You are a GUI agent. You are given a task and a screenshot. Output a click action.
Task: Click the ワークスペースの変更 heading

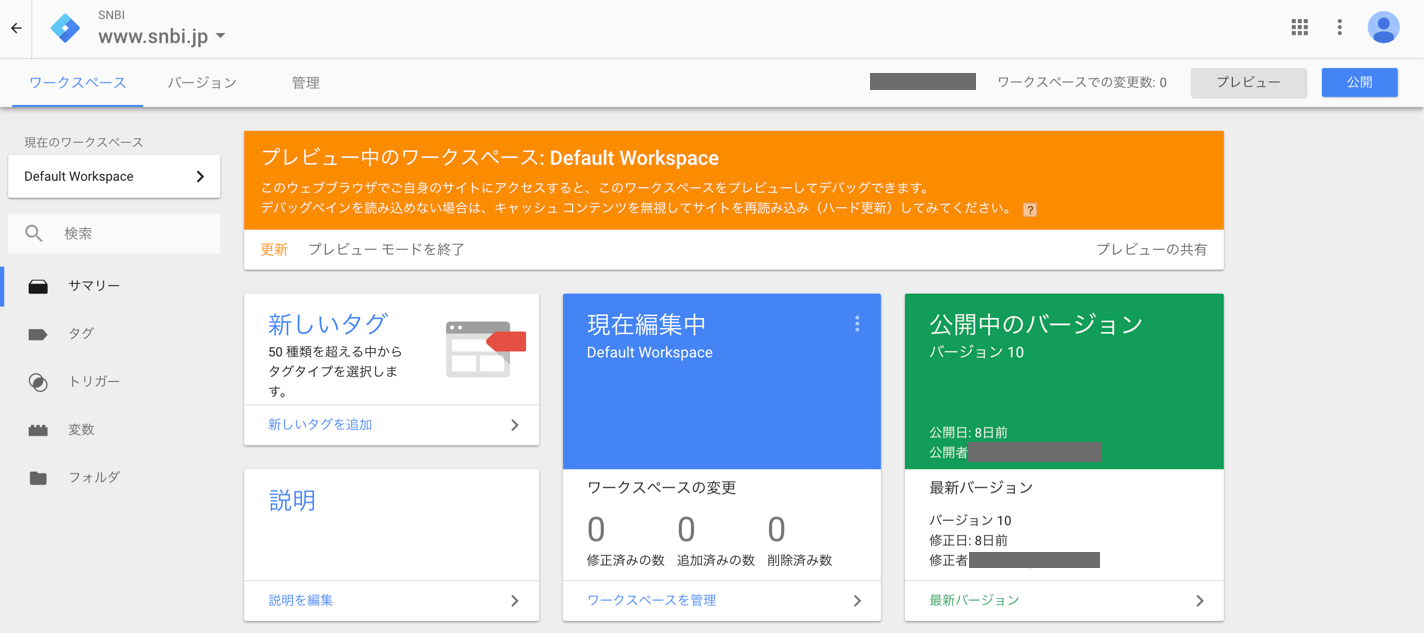[661, 488]
